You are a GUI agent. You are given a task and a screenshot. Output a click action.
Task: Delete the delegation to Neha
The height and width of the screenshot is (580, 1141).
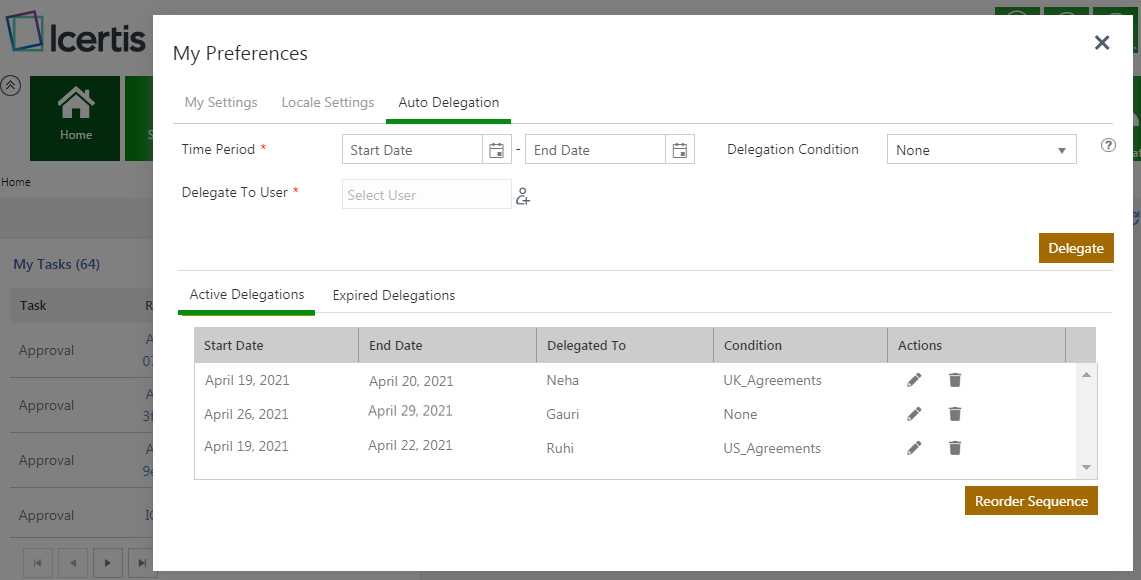coord(955,380)
